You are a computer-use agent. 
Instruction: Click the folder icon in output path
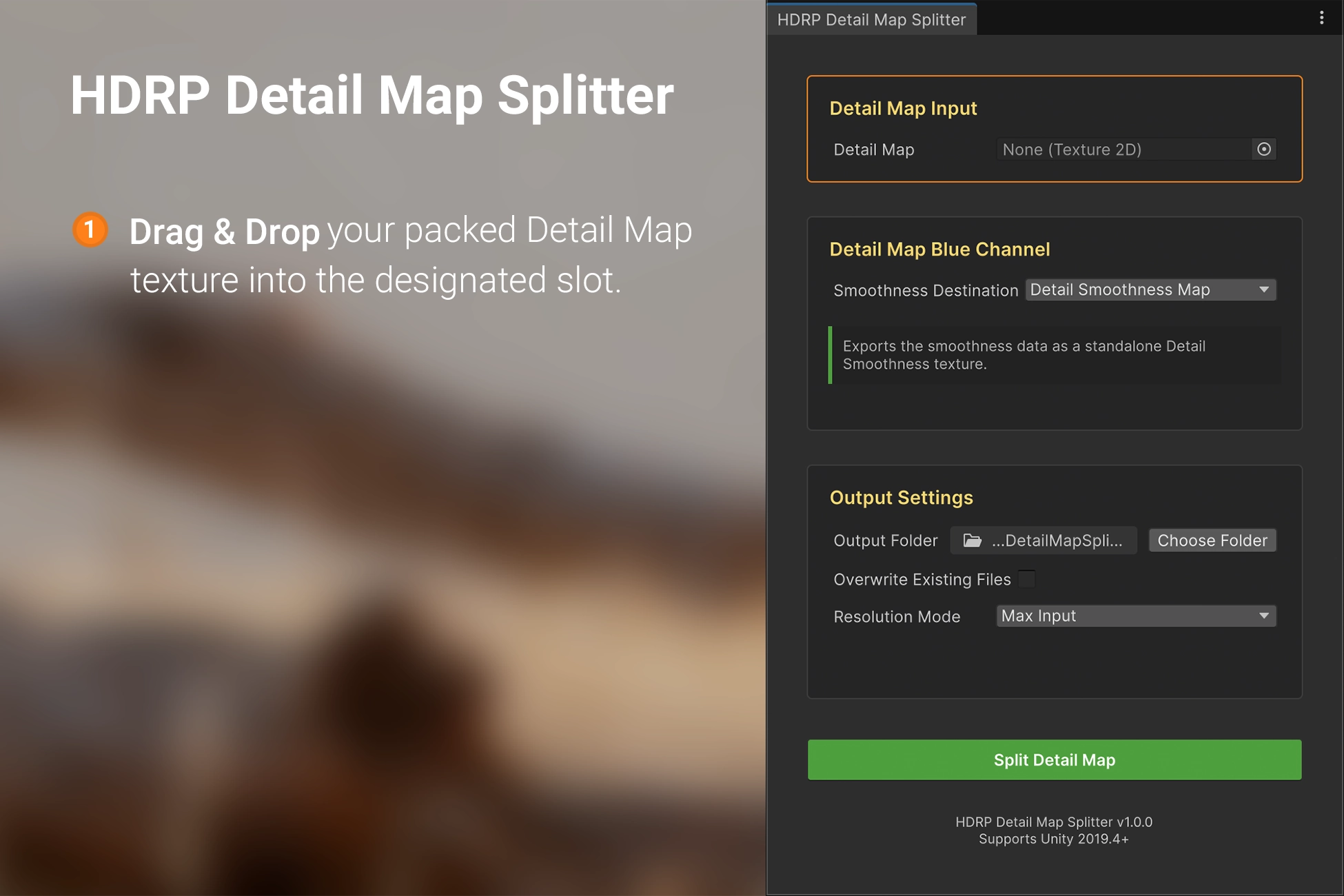972,541
